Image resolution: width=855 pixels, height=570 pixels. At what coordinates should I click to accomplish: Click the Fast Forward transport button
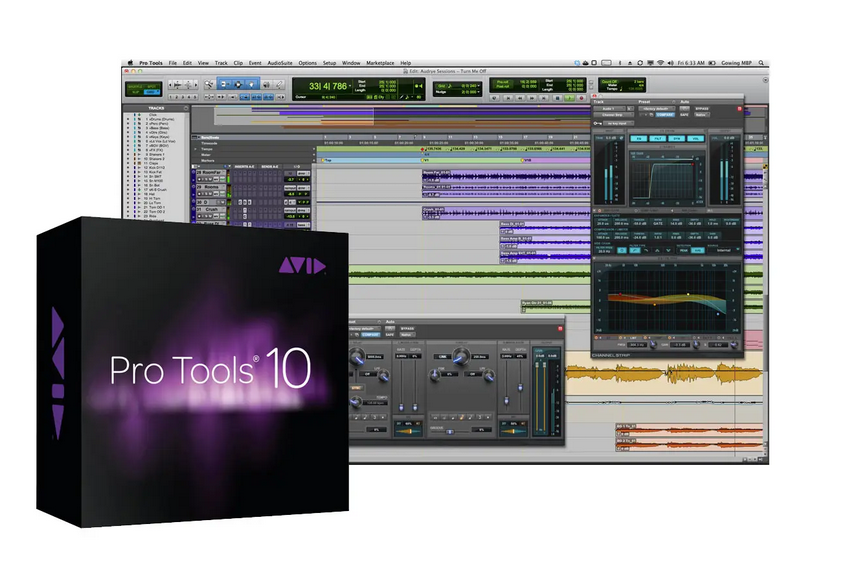coord(532,98)
